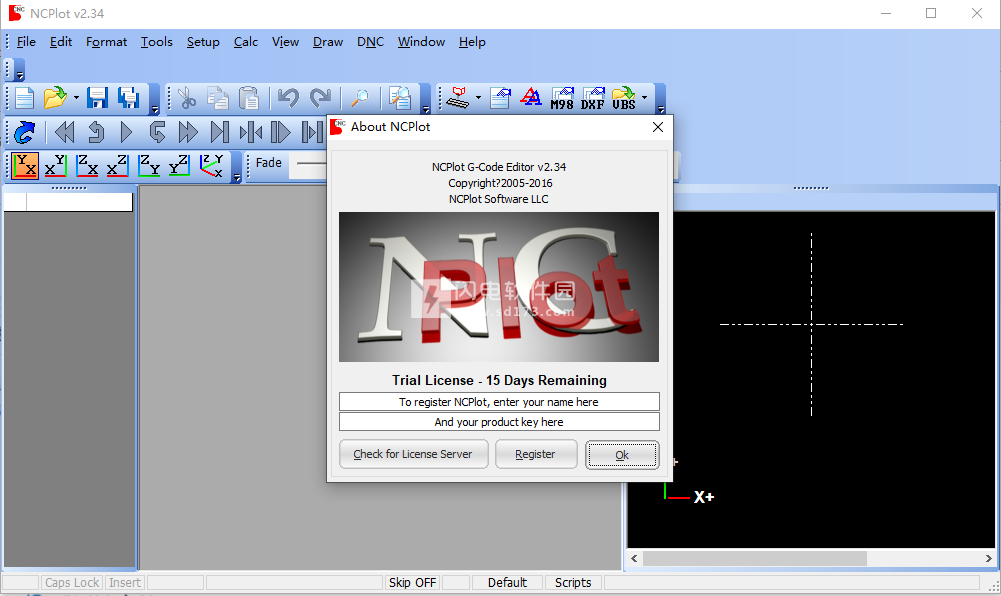
Task: Click the save all double-floppy icon
Action: (129, 98)
